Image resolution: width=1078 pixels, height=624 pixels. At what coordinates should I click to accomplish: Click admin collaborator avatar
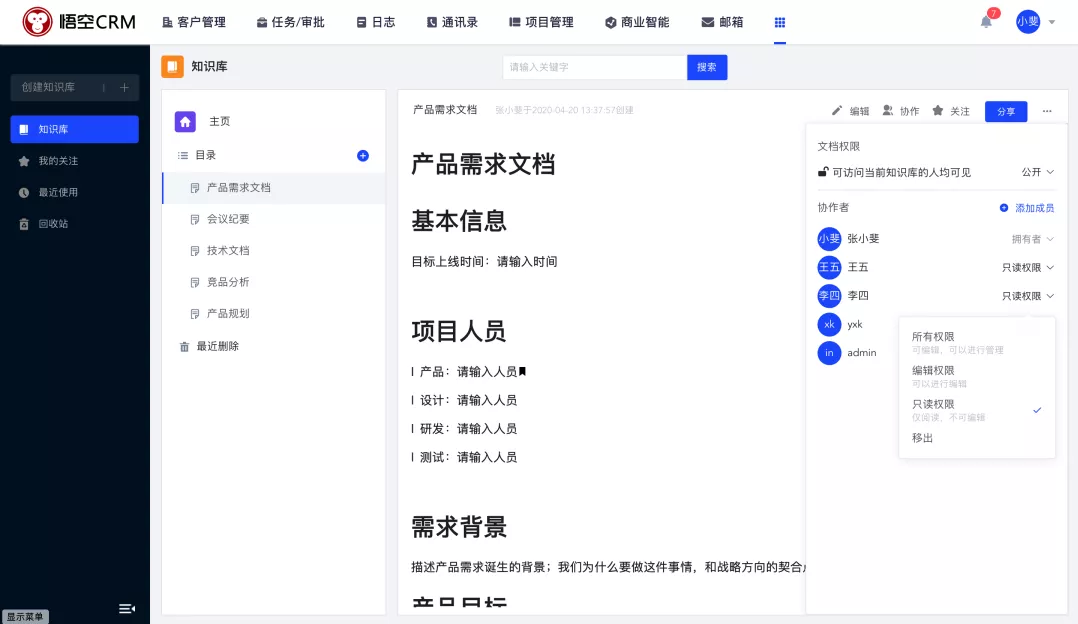(x=829, y=353)
